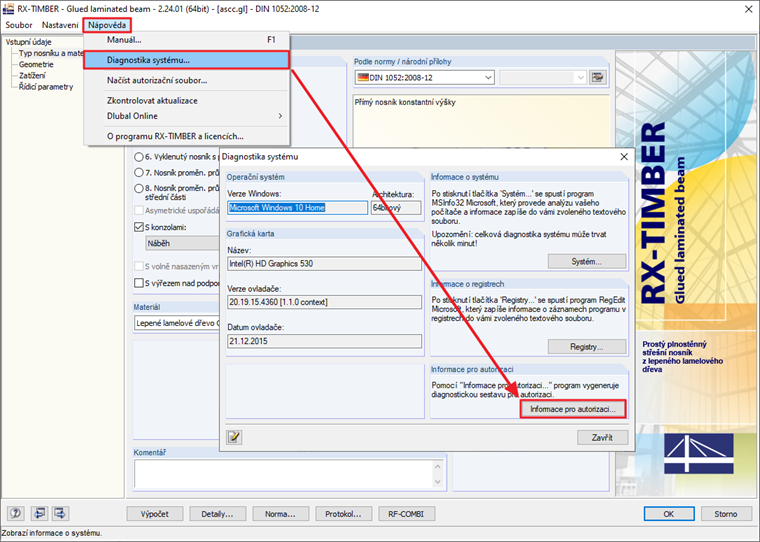Click the Storno button

coord(726,514)
